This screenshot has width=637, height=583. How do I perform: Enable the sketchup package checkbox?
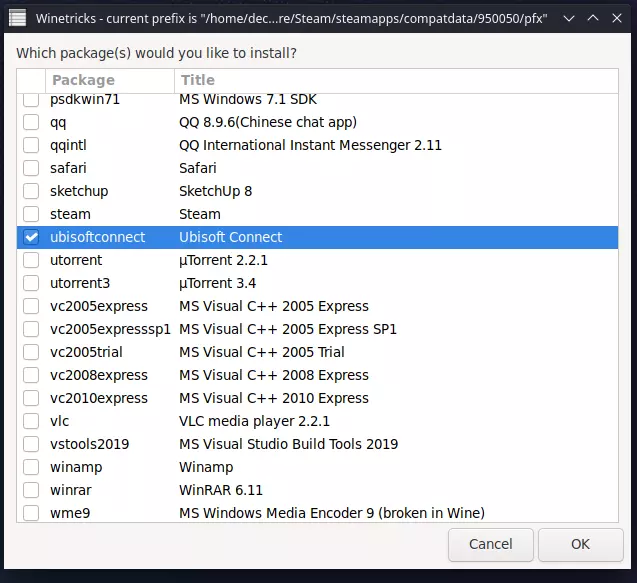tap(32, 191)
